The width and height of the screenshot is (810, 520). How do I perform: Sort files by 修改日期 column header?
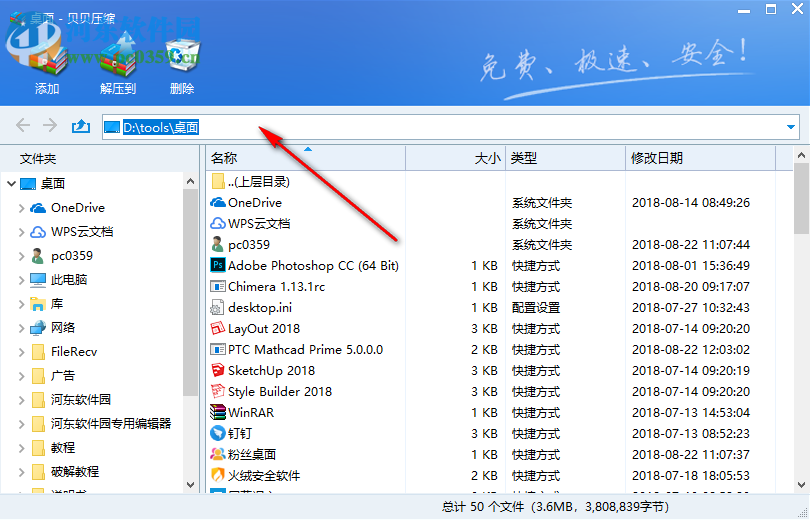[x=700, y=158]
